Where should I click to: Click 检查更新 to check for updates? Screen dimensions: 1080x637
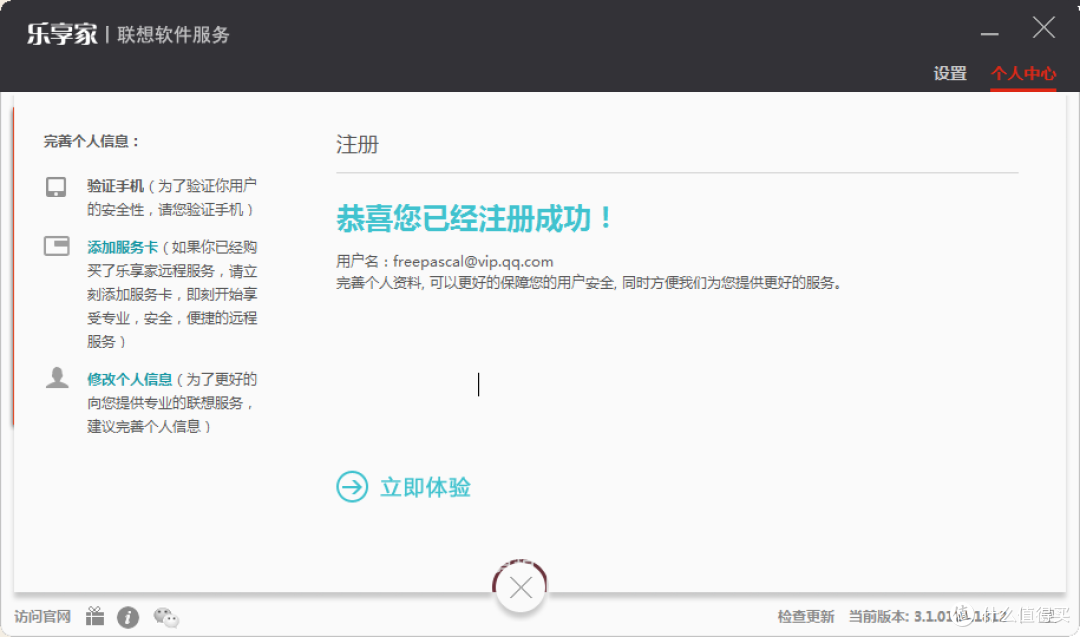point(806,616)
